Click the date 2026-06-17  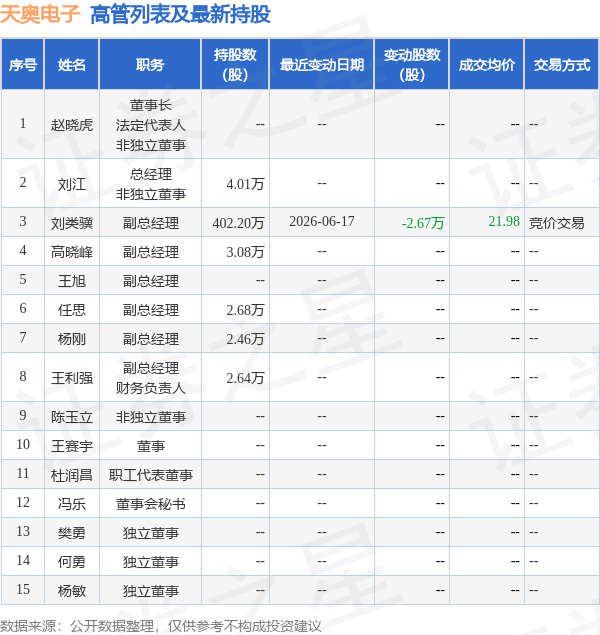pos(322,221)
